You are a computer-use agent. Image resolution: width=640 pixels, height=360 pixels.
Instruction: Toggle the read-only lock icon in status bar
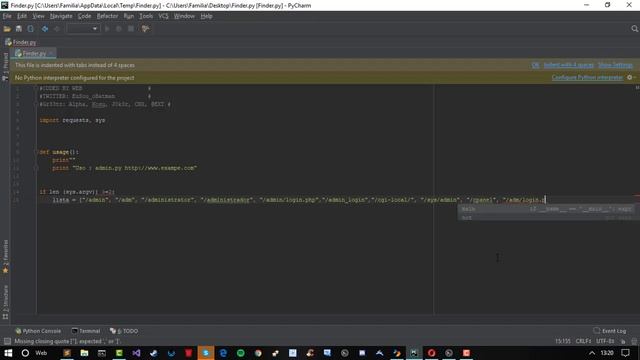click(x=623, y=341)
